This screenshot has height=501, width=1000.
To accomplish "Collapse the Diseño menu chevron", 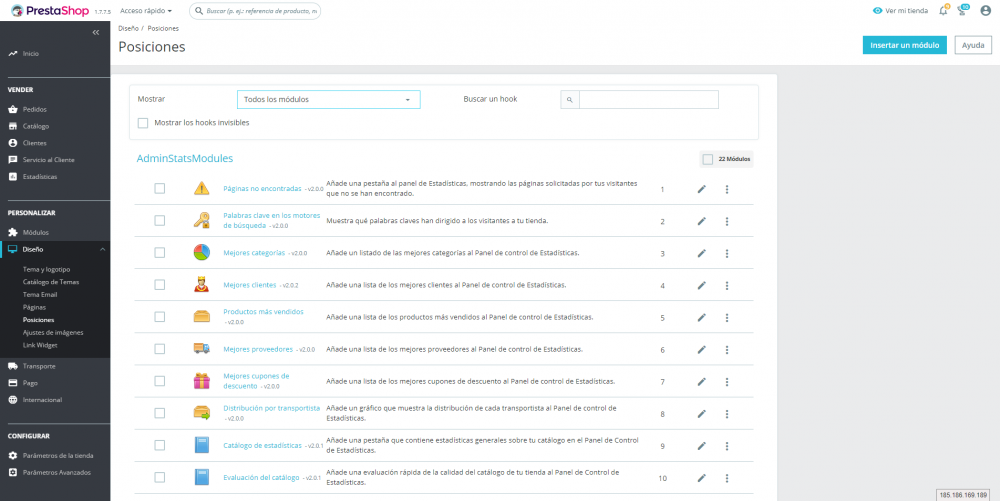I will pyautogui.click(x=103, y=249).
